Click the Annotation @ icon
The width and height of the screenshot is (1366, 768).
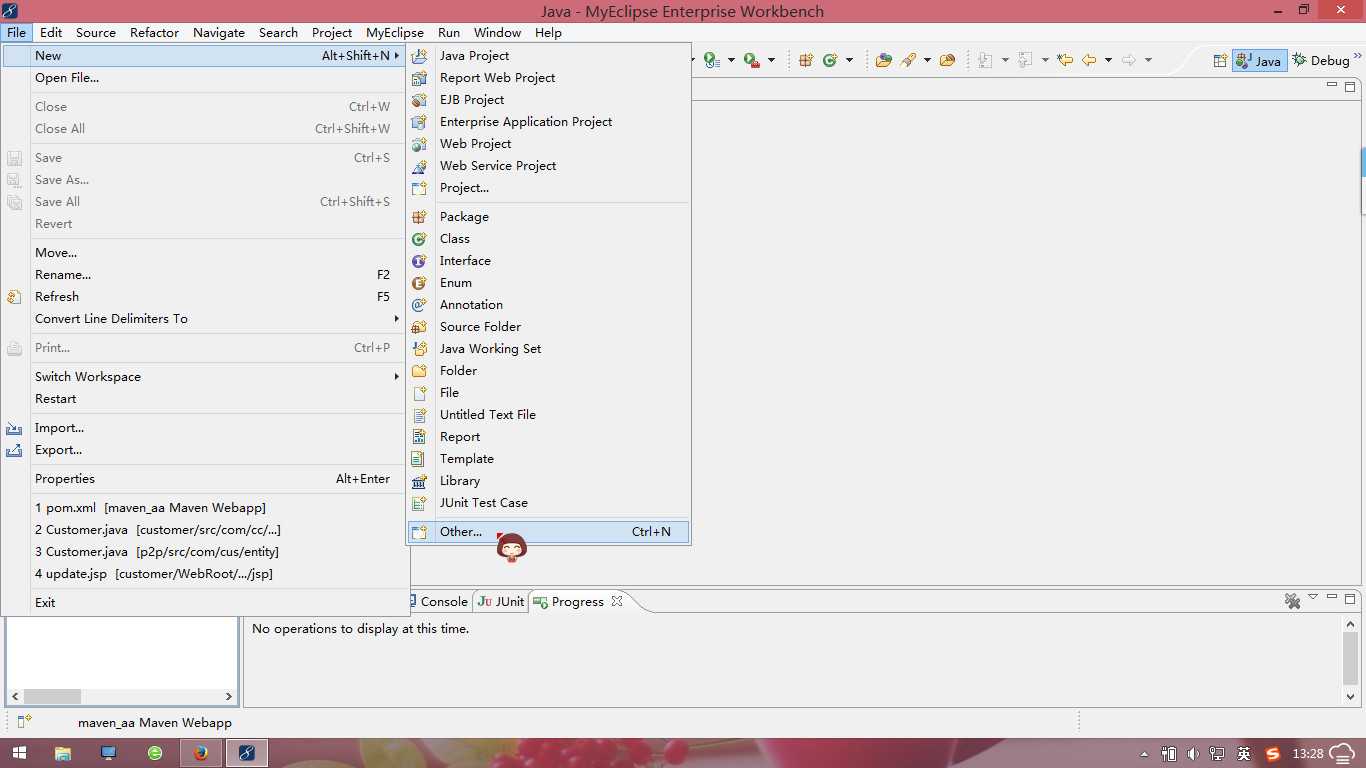pos(420,305)
